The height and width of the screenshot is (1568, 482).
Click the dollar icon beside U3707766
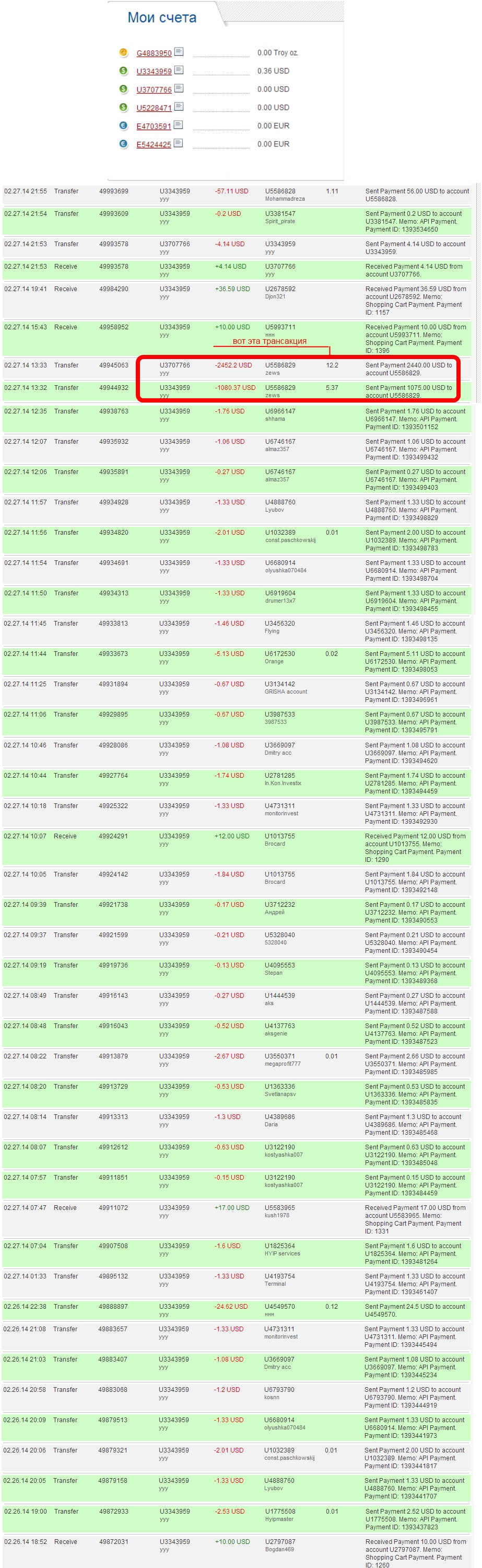[x=123, y=89]
